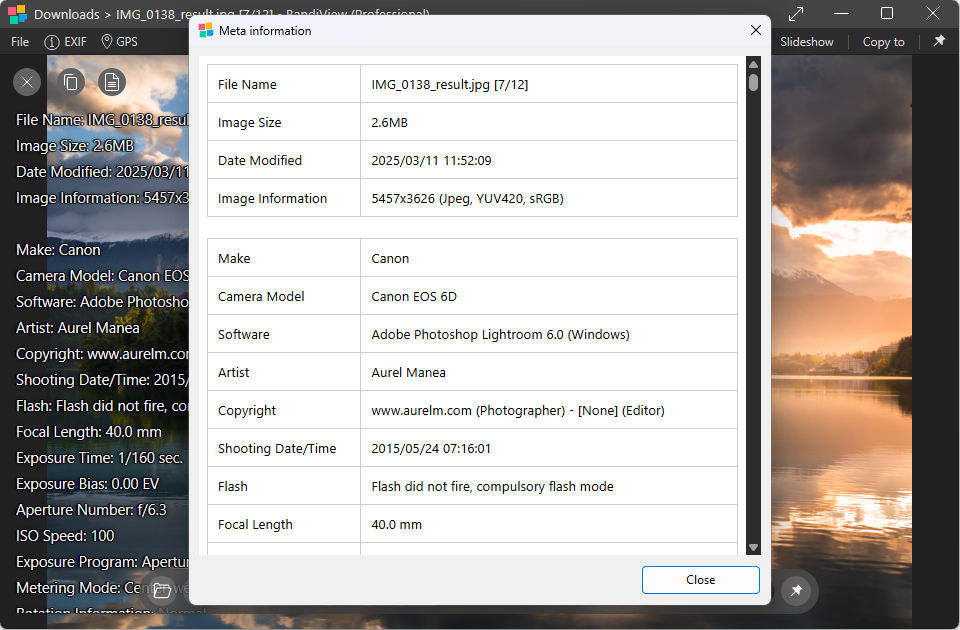
Task: Click the copy metadata icon in the overlay
Action: [x=70, y=82]
